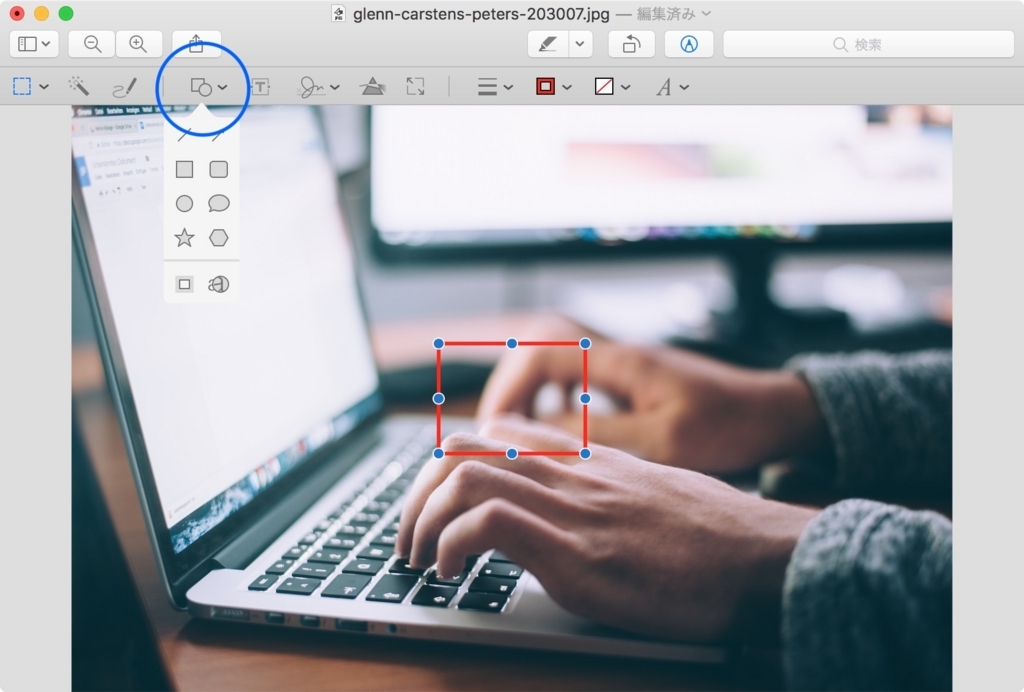
Task: Click the glenn-carstens-peters-203007.jpg title
Action: click(x=481, y=14)
